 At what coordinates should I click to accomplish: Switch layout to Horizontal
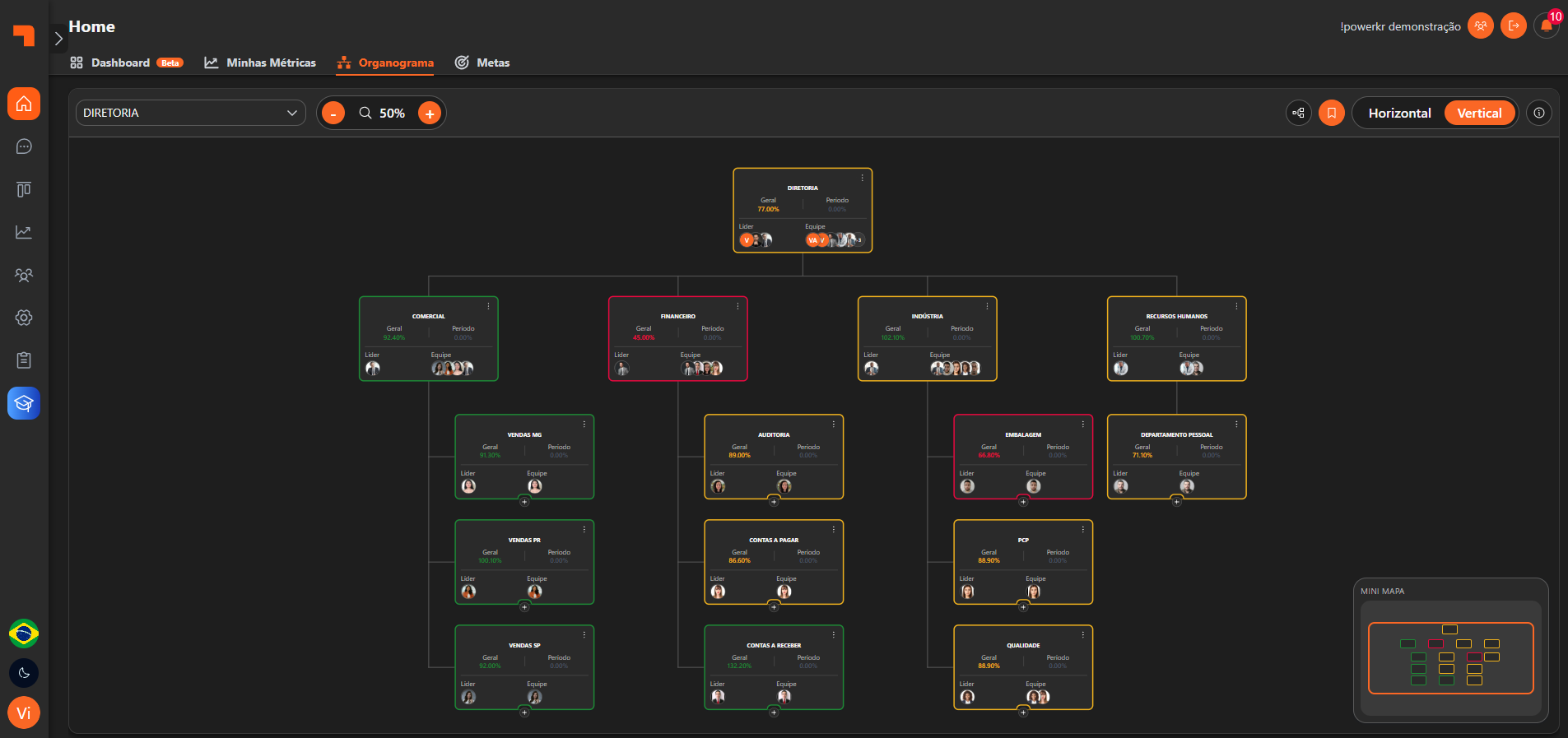pyautogui.click(x=1399, y=113)
